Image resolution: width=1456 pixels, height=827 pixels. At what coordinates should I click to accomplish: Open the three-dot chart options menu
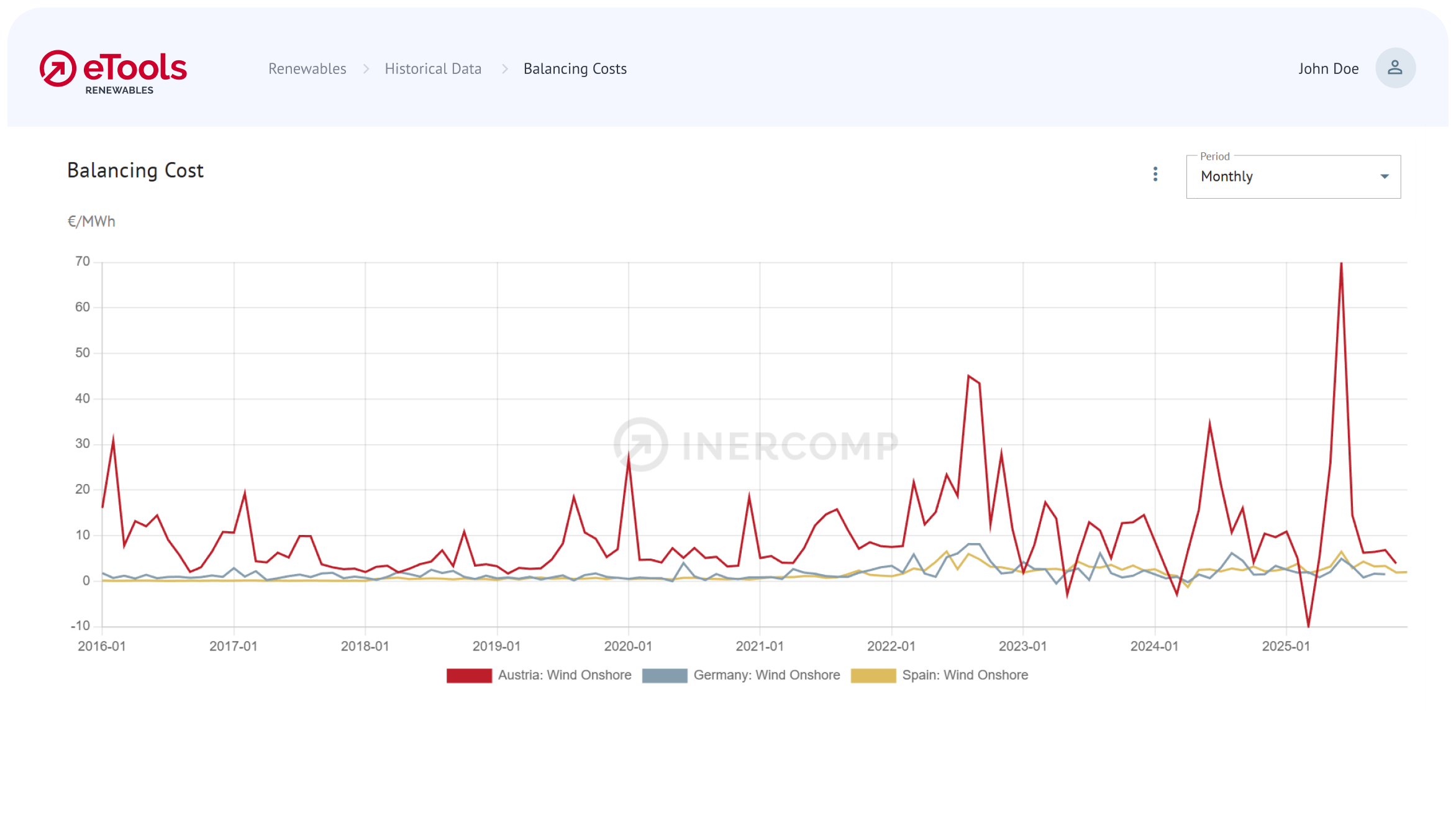coord(1155,174)
